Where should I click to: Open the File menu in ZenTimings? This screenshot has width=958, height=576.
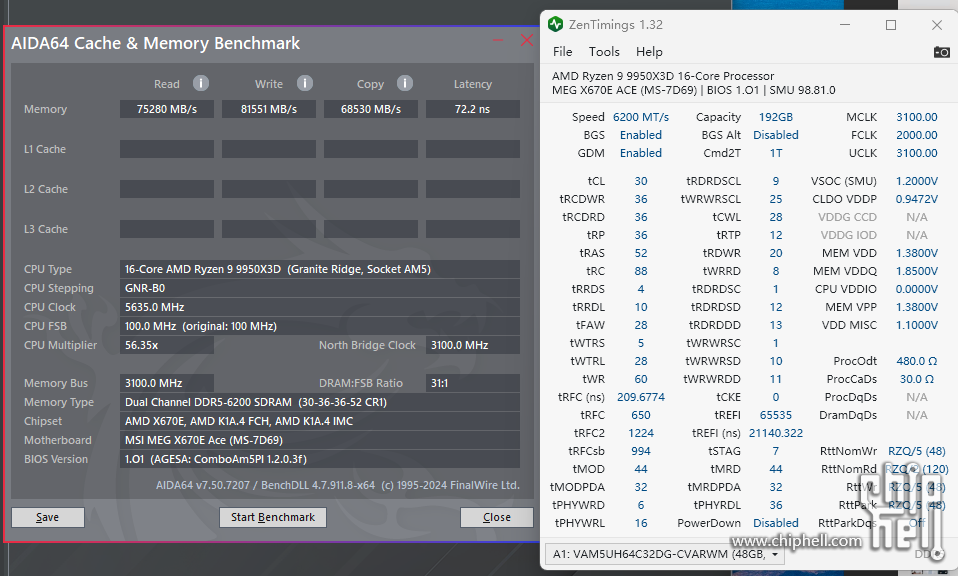click(562, 52)
